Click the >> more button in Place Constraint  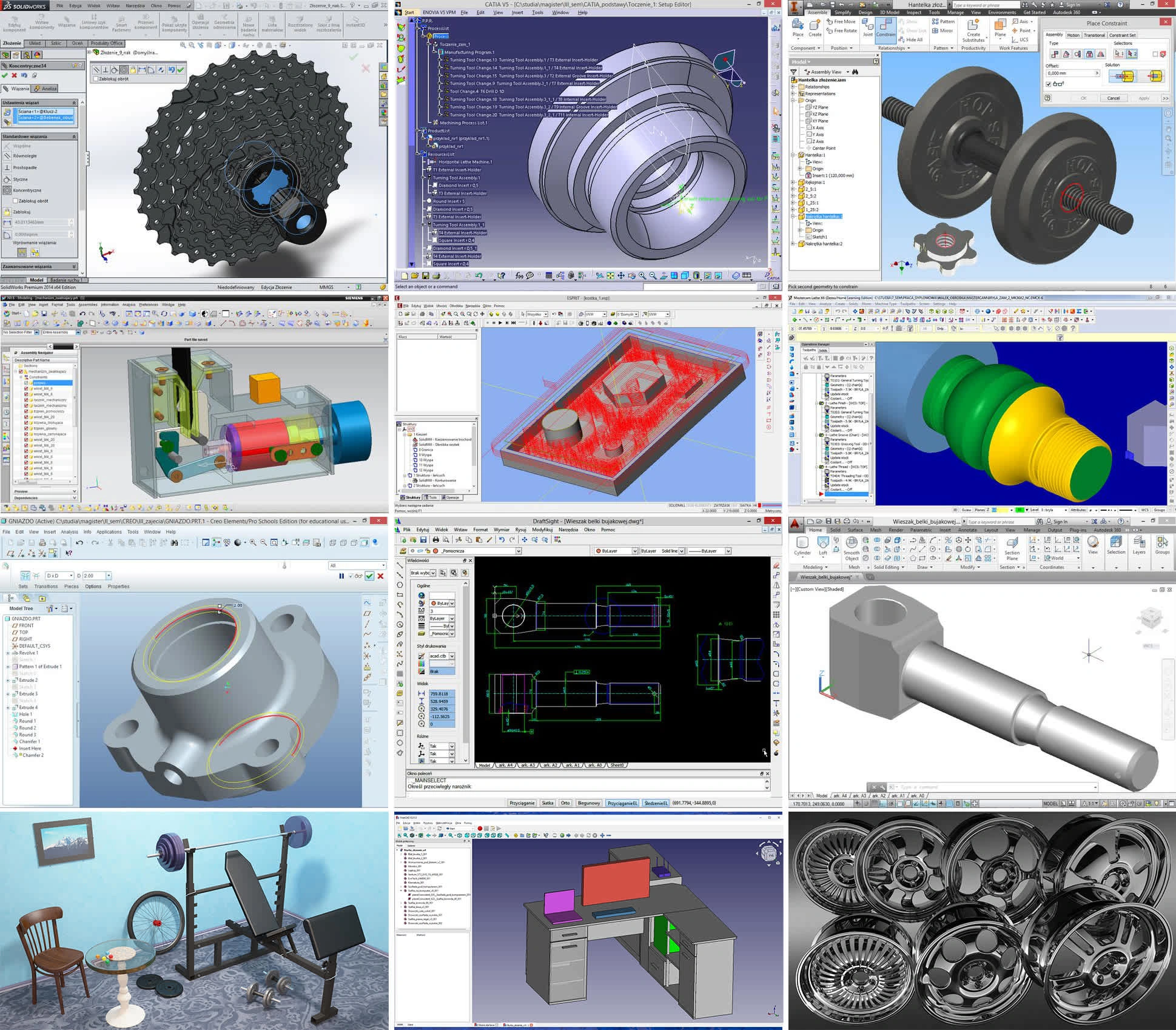[1165, 98]
